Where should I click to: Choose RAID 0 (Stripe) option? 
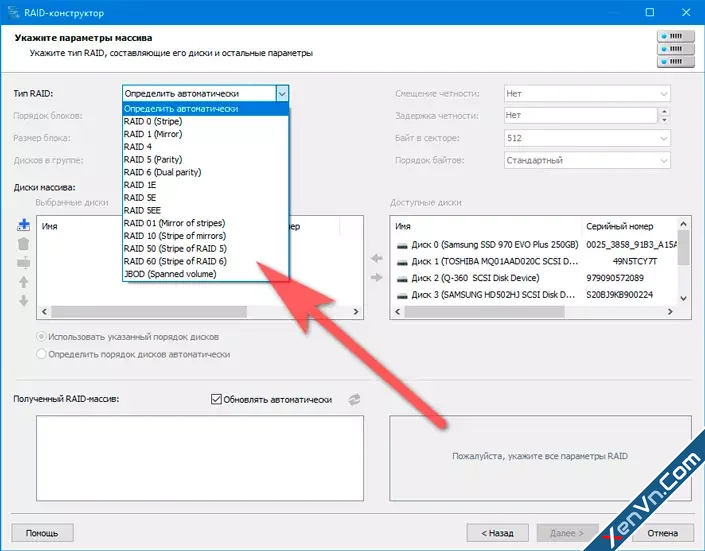click(205, 121)
